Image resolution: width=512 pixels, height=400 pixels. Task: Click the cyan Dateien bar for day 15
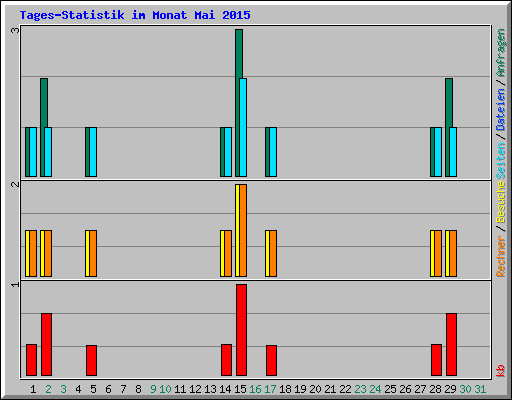[x=243, y=127]
